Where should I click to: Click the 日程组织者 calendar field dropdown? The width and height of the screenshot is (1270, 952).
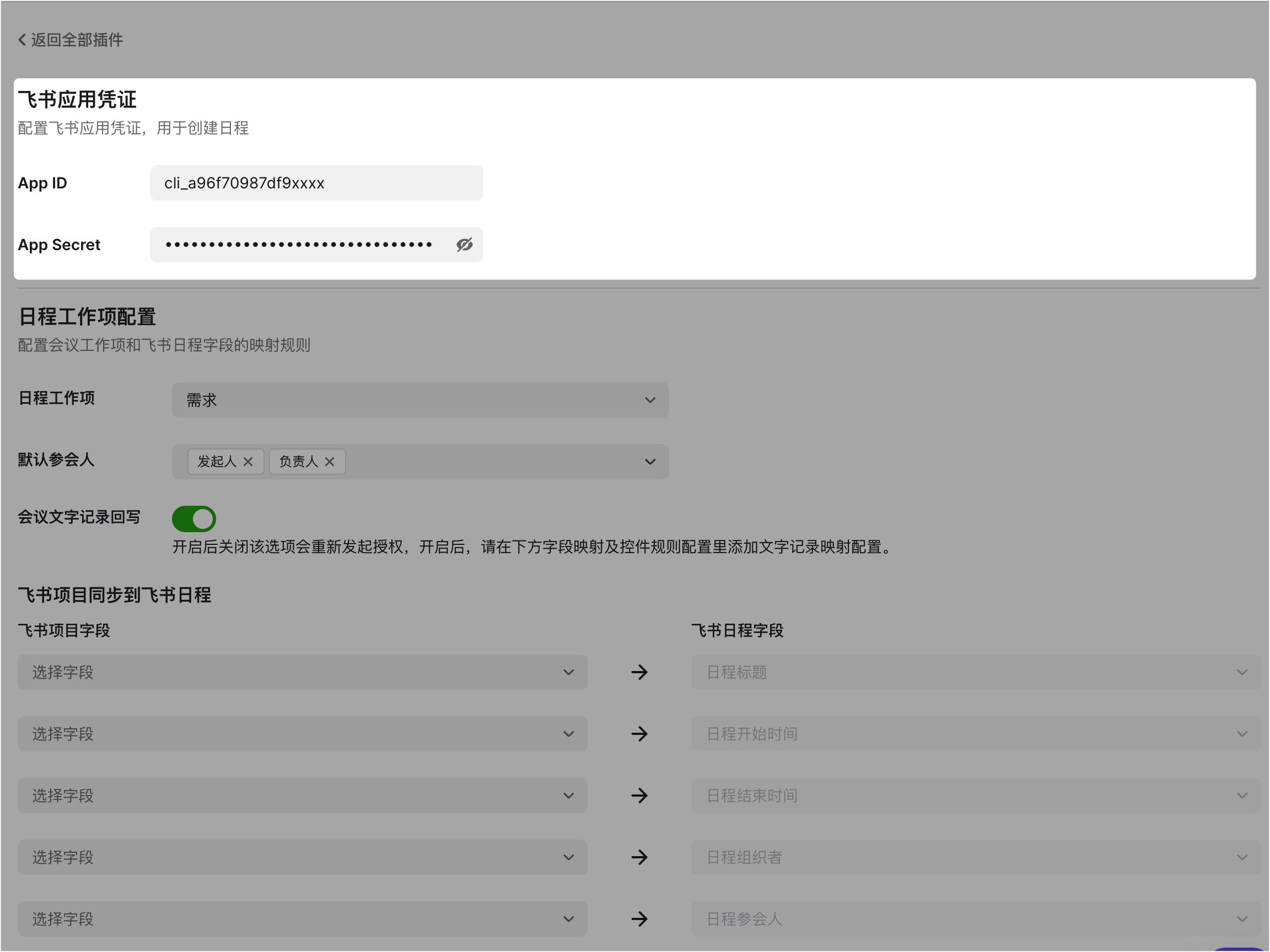(x=976, y=857)
